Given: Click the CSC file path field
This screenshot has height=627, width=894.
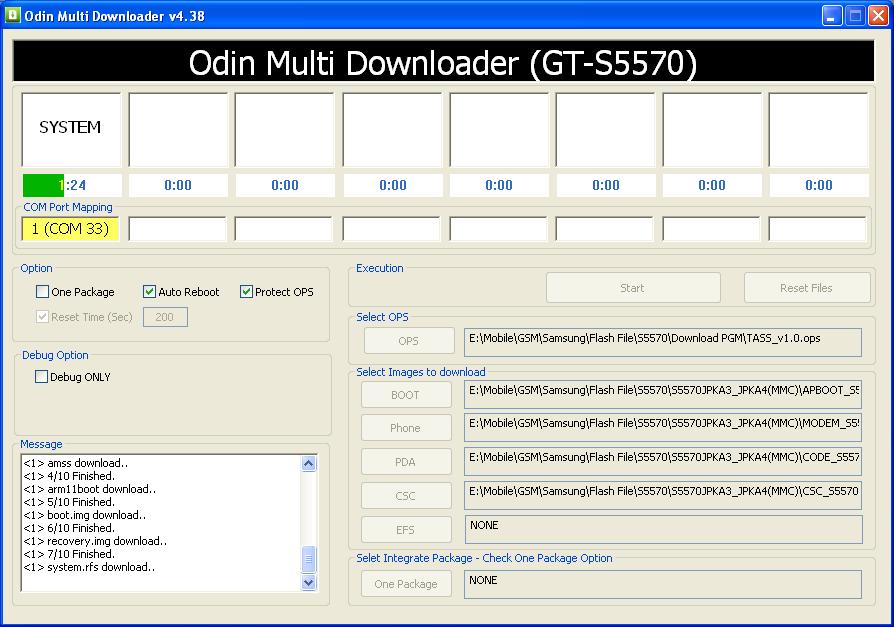Looking at the screenshot, I should pyautogui.click(x=663, y=496).
